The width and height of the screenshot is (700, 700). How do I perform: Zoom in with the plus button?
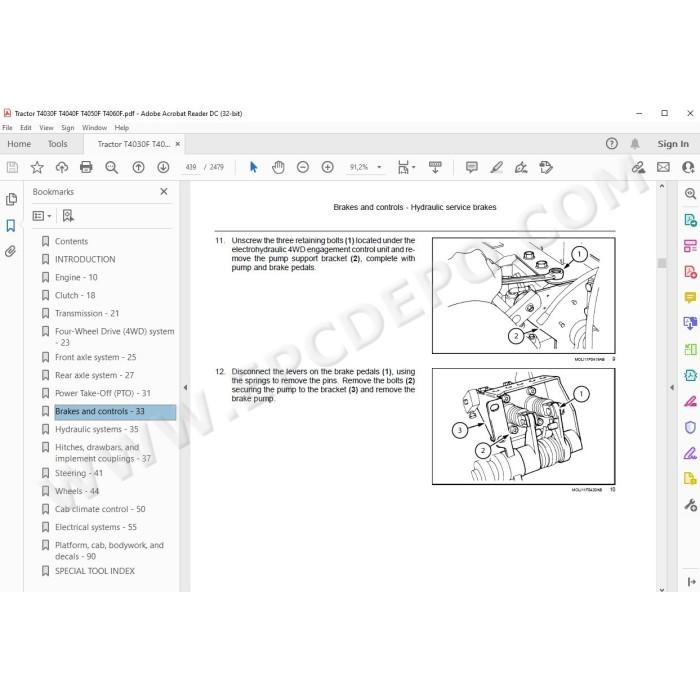click(328, 167)
